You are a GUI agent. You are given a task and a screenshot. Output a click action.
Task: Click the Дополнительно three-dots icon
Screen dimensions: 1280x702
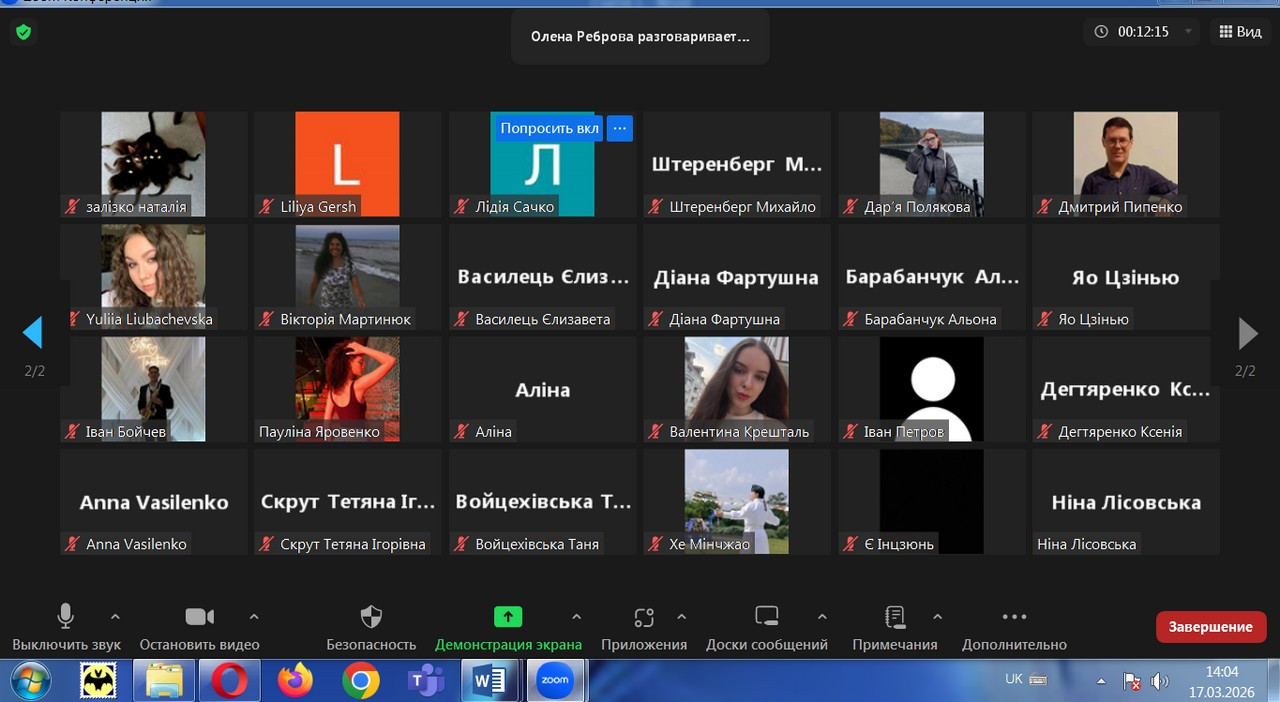[1014, 617]
